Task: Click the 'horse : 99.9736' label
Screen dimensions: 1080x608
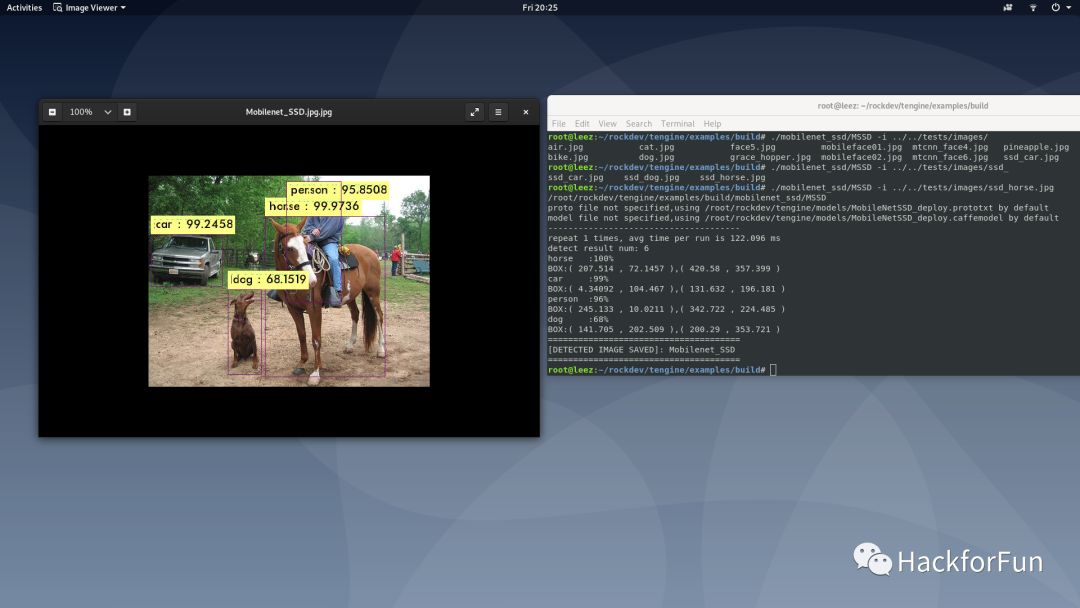Action: pyautogui.click(x=313, y=206)
